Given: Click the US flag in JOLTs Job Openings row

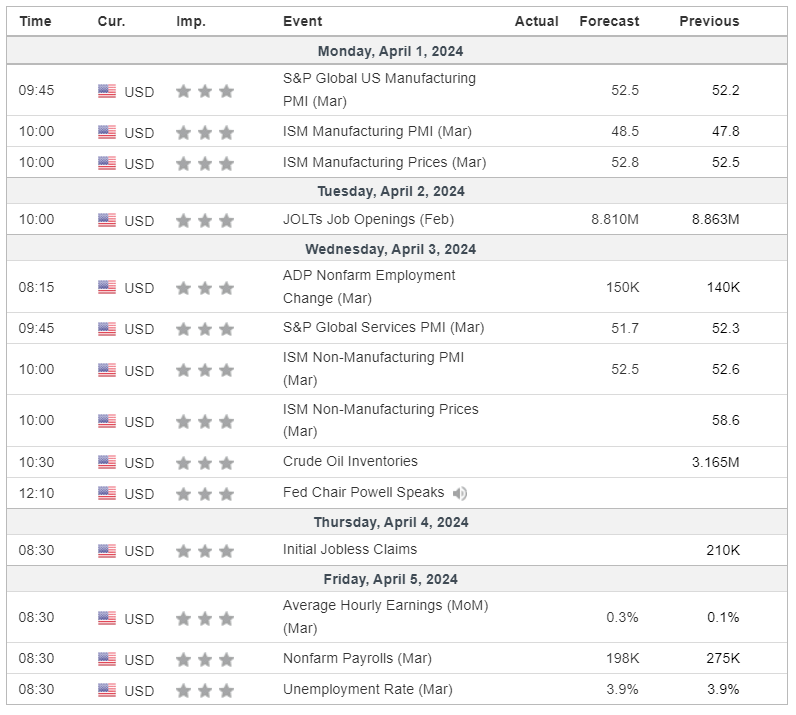Looking at the screenshot, I should click(107, 220).
